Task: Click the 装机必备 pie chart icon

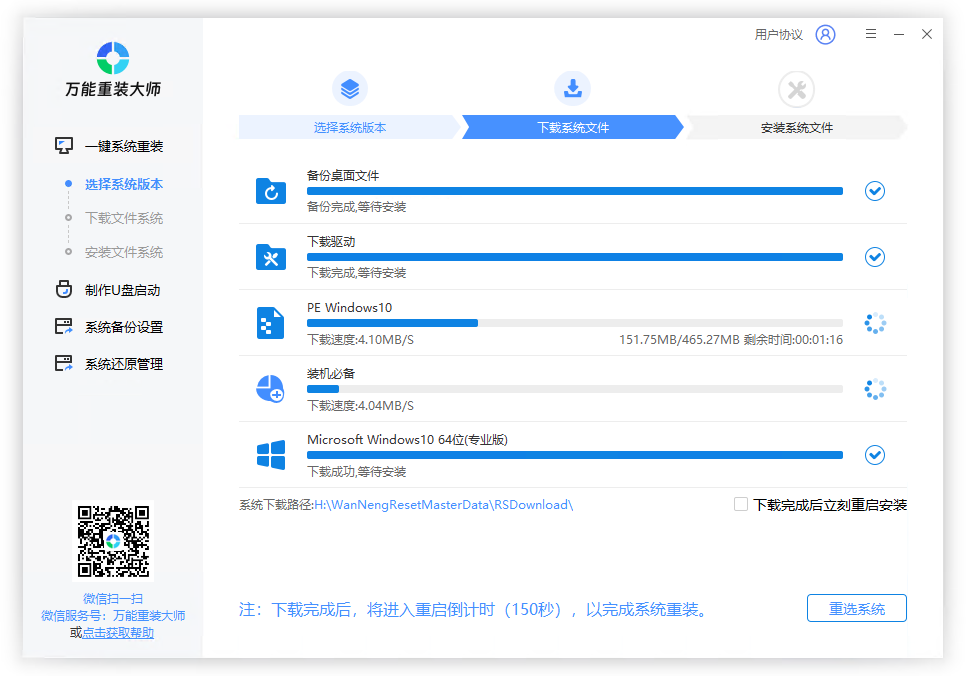Action: point(270,389)
